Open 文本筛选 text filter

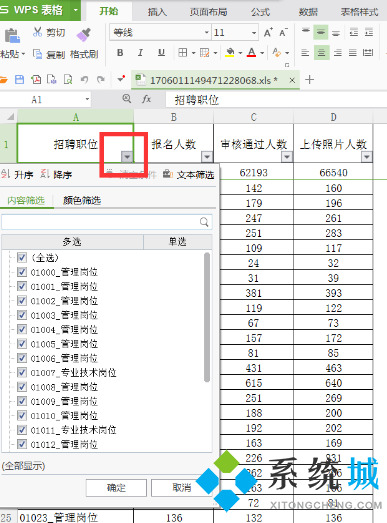[x=189, y=174]
